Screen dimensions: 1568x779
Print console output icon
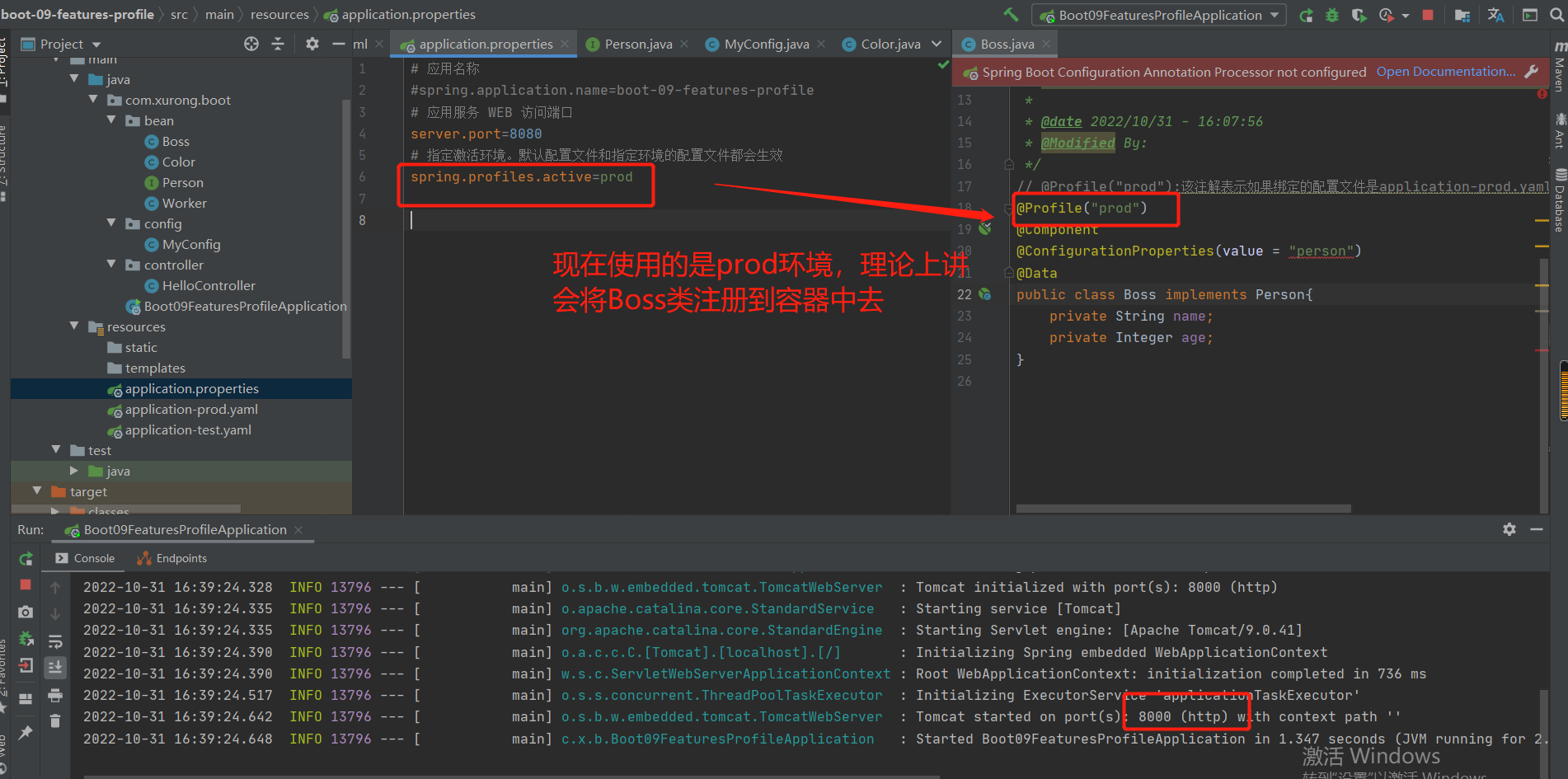point(55,695)
